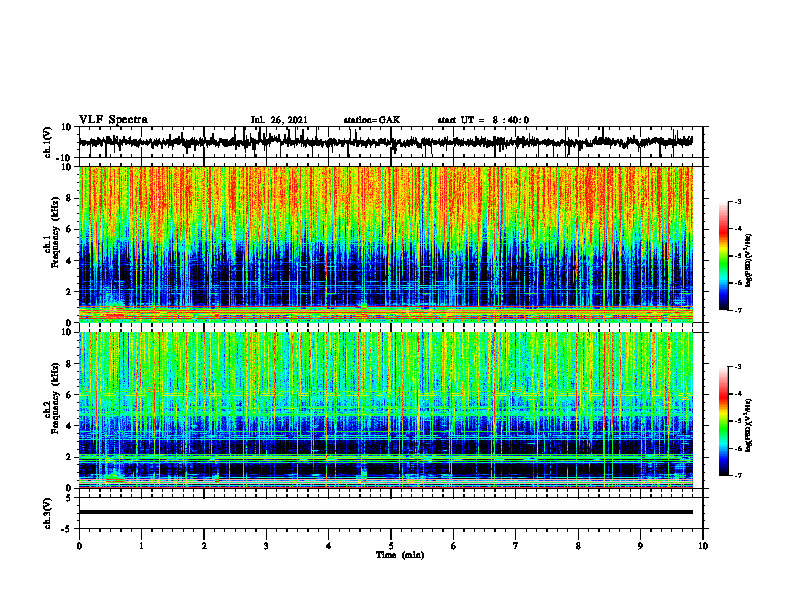
Task: Click the "-3" tick on ch.2 colorbar
Action: (x=738, y=367)
